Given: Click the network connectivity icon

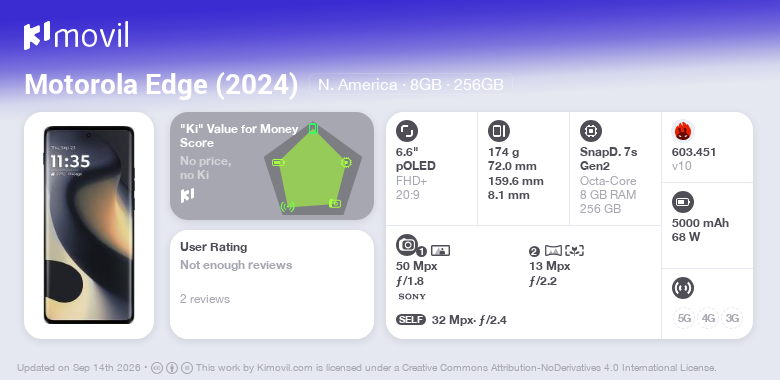Looking at the screenshot, I should [682, 288].
